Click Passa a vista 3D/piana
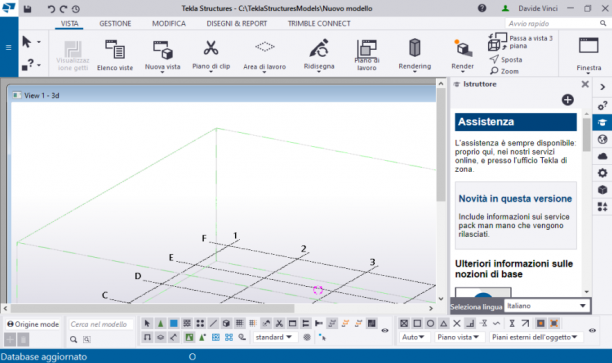 tap(521, 42)
